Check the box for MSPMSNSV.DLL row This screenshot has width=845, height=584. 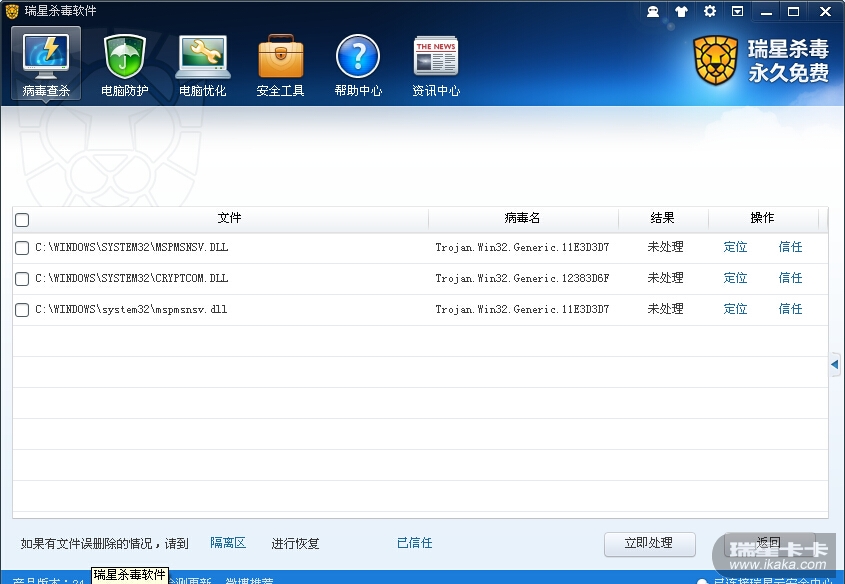tap(22, 248)
